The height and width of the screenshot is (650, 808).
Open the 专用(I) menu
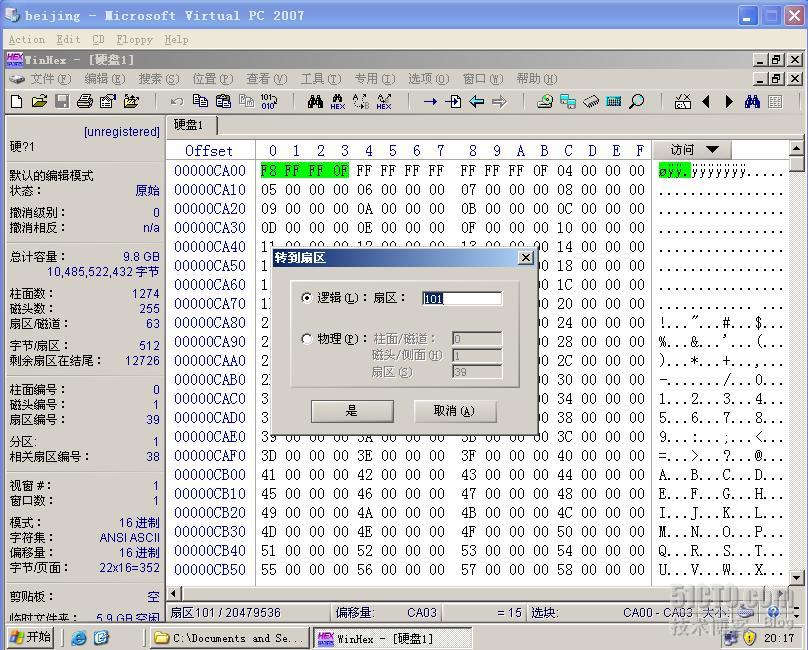point(375,79)
